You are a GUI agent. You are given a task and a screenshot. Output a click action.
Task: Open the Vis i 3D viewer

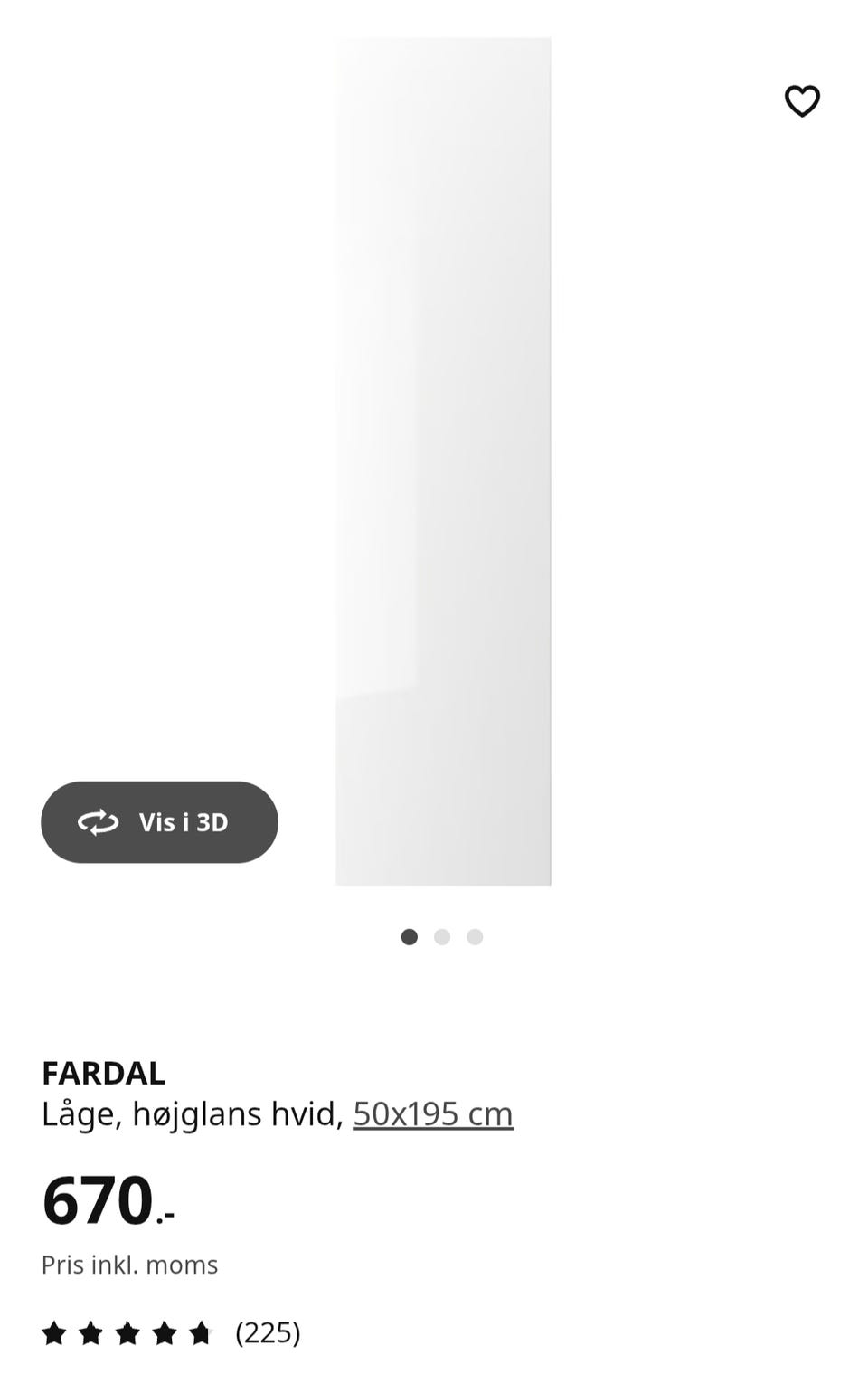tap(159, 822)
